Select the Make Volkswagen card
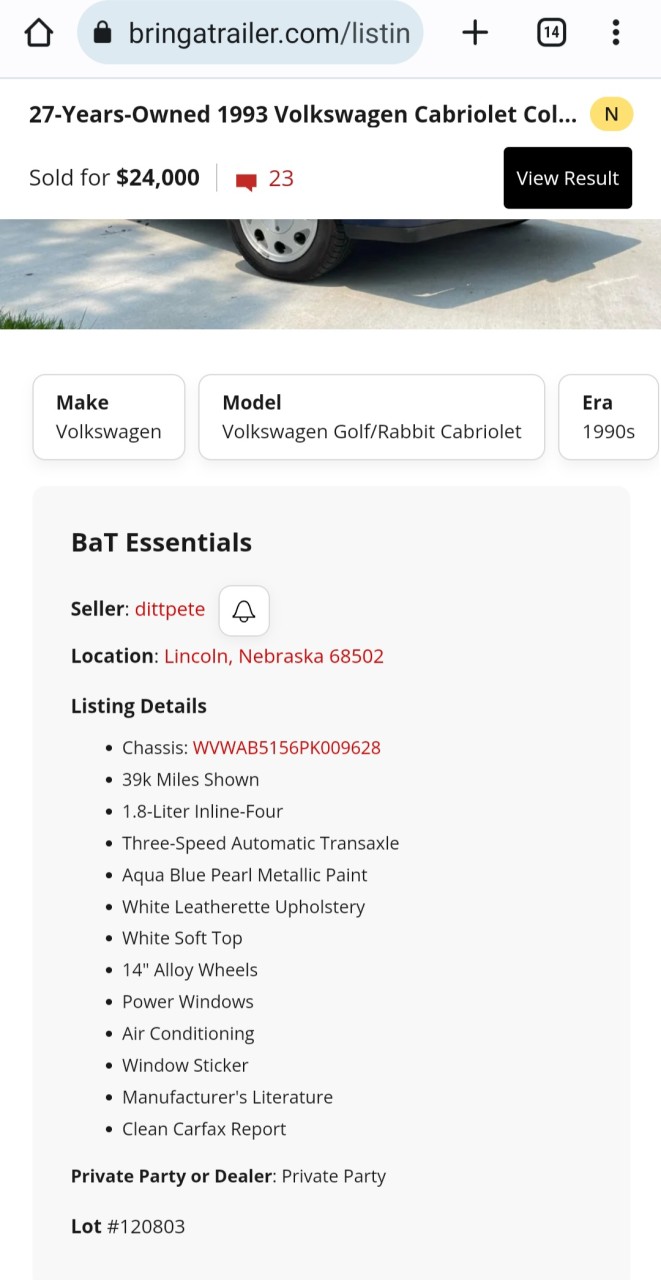 coord(109,417)
